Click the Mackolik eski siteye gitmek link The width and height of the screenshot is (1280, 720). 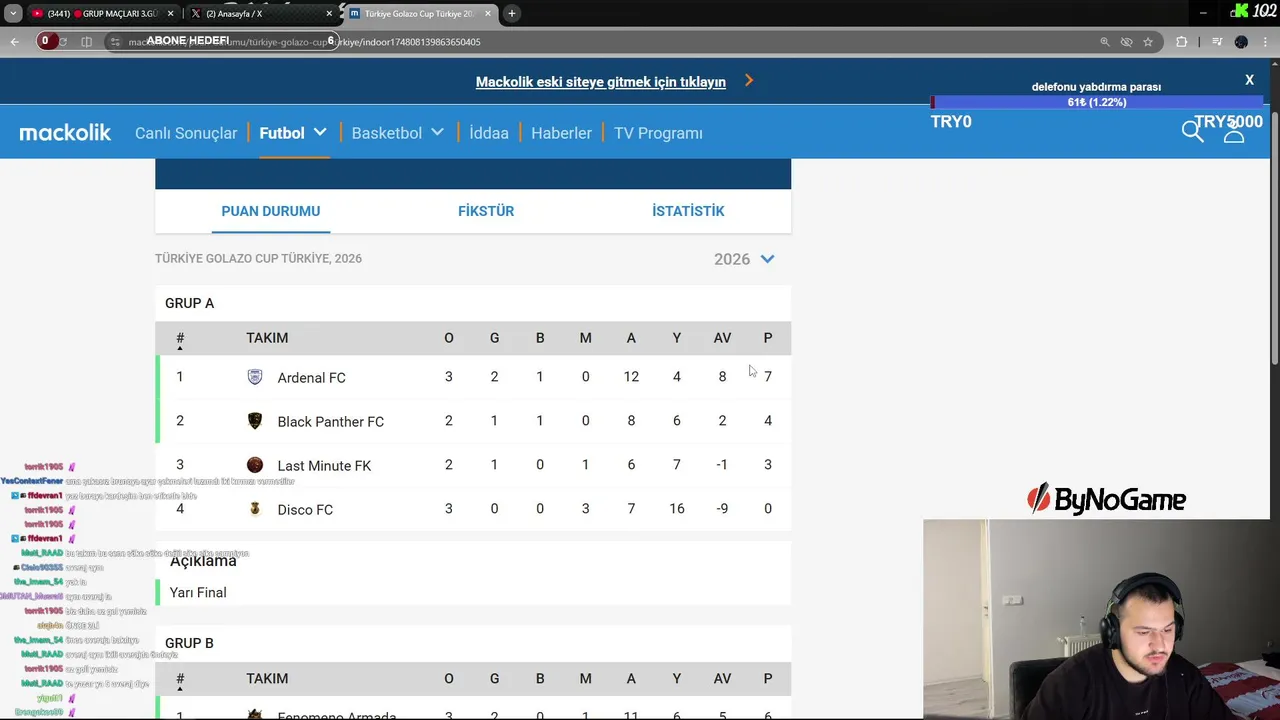(x=601, y=82)
